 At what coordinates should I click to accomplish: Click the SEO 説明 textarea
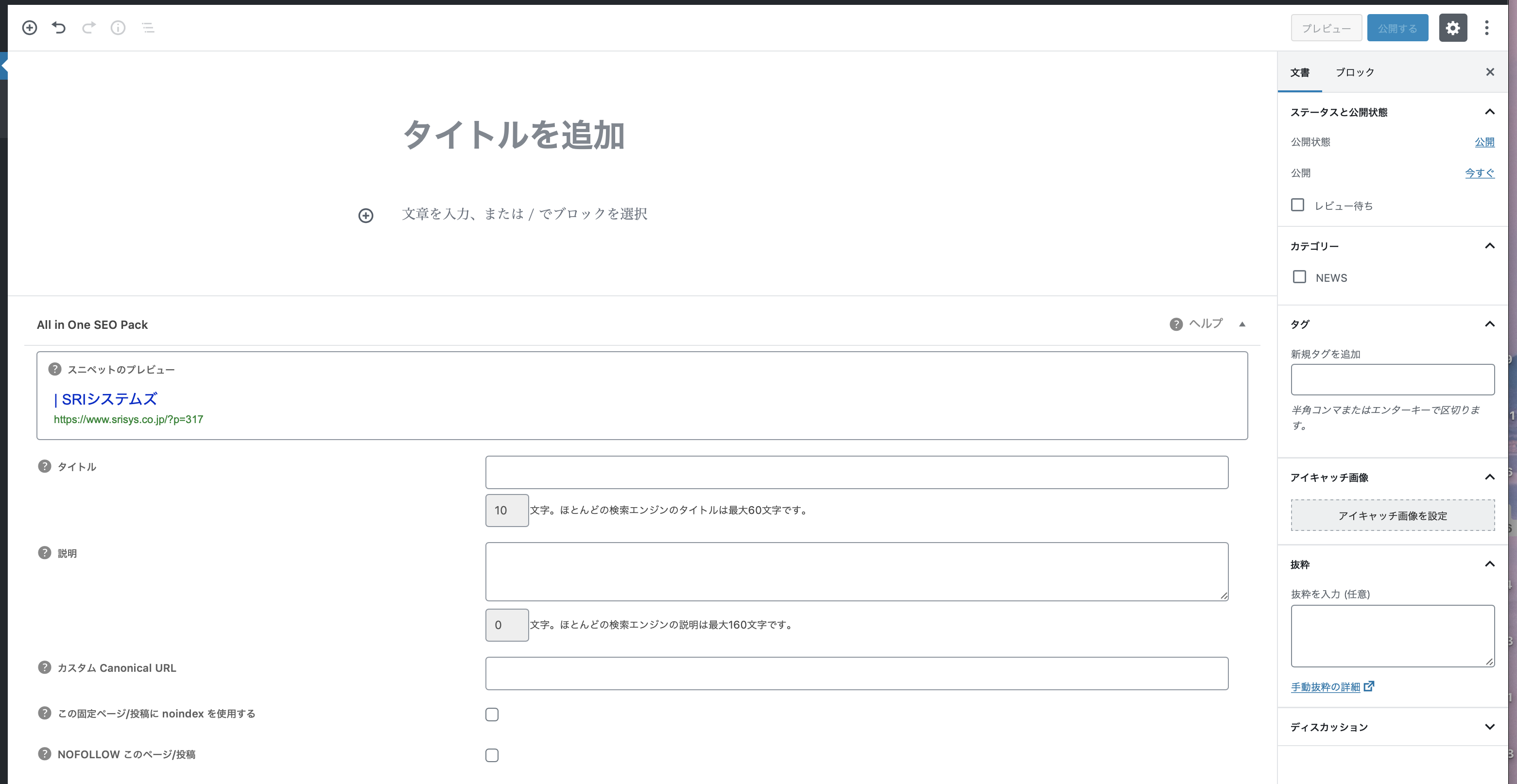point(856,572)
